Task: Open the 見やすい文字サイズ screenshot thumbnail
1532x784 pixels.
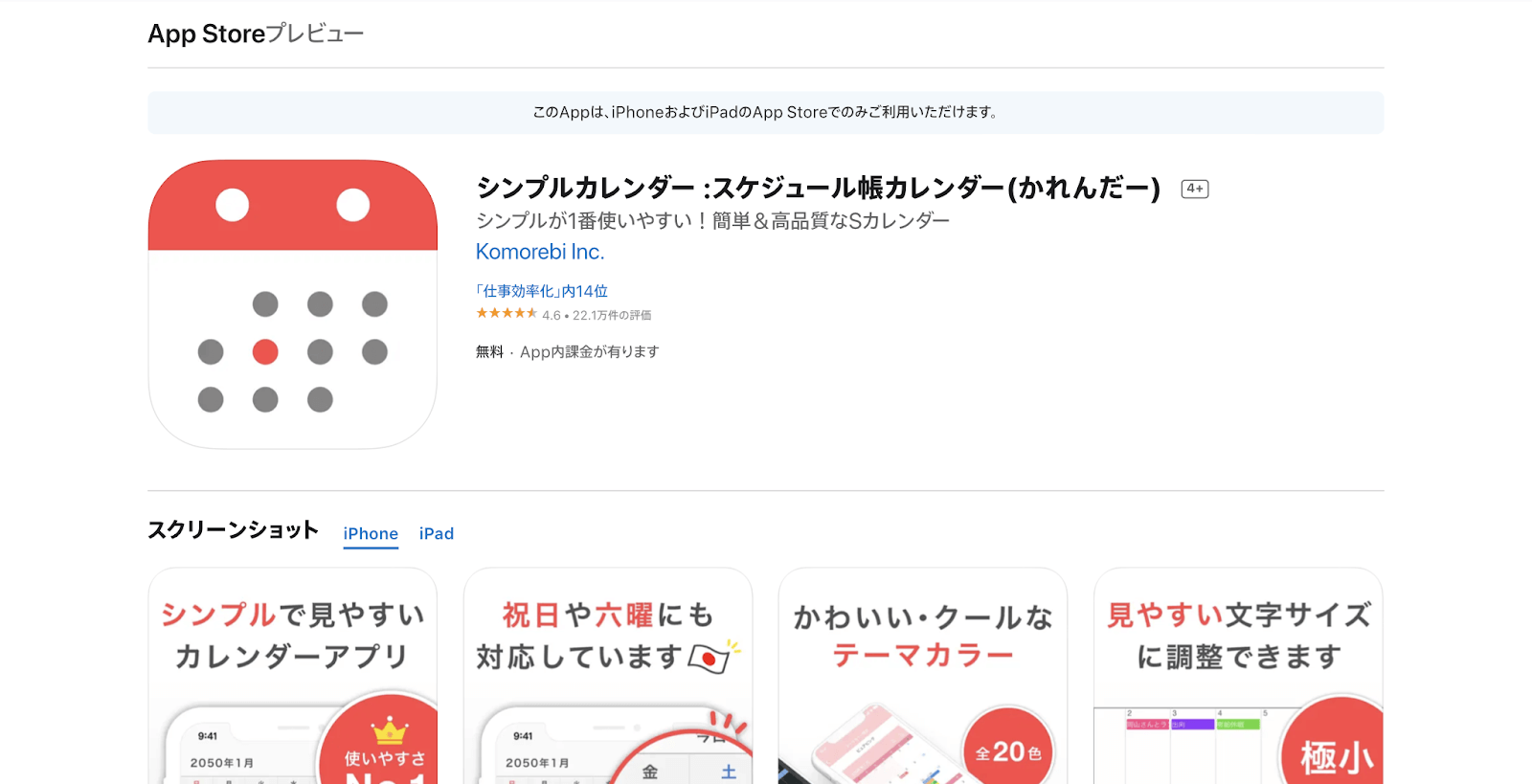Action: click(x=1238, y=676)
